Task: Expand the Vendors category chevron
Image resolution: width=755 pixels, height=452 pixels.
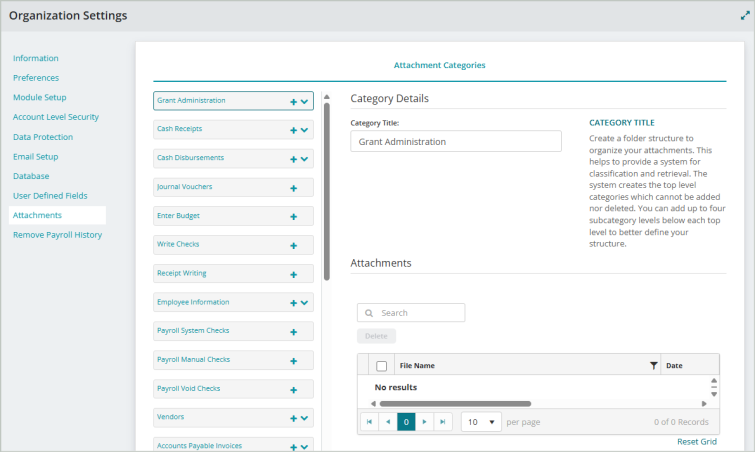Action: [x=304, y=418]
